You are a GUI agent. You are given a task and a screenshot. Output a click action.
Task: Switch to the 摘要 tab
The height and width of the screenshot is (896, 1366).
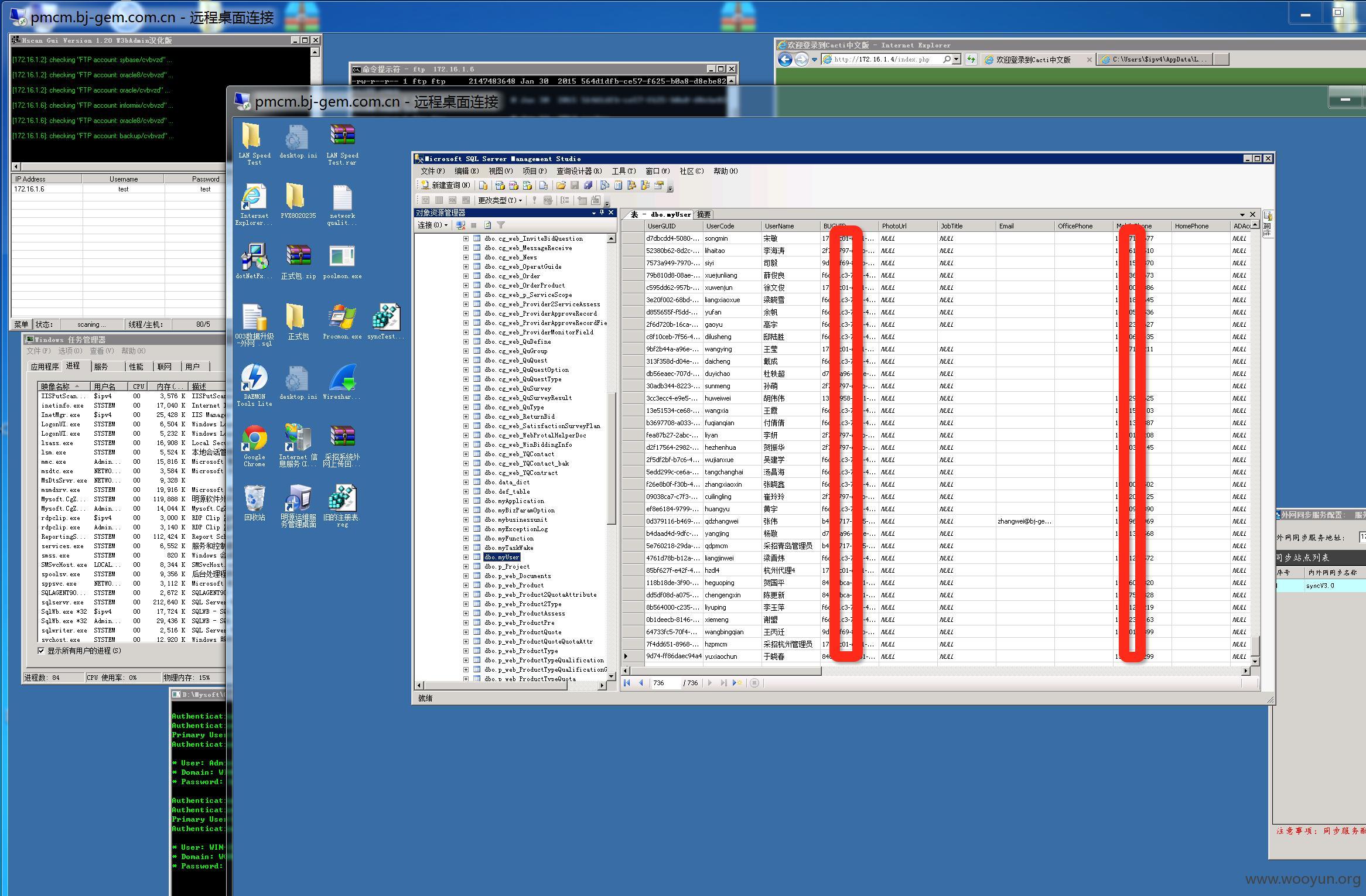coord(704,214)
